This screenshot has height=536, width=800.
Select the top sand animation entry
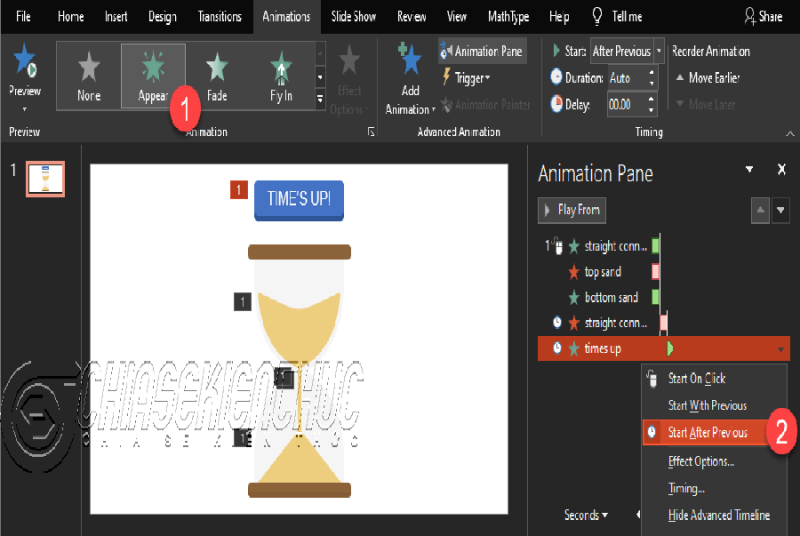601,272
